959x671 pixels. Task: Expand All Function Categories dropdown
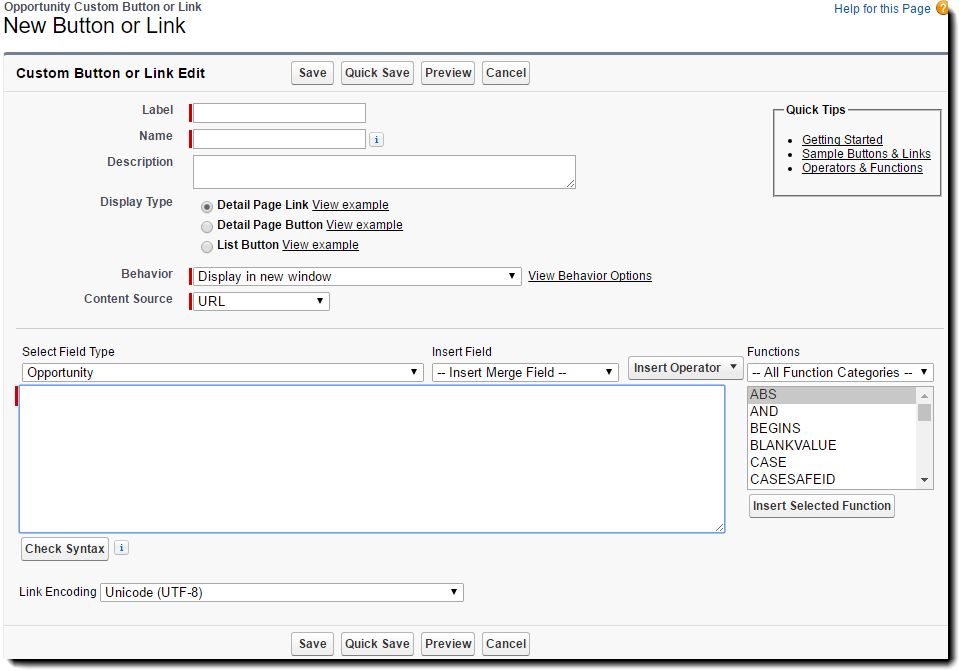(x=840, y=373)
